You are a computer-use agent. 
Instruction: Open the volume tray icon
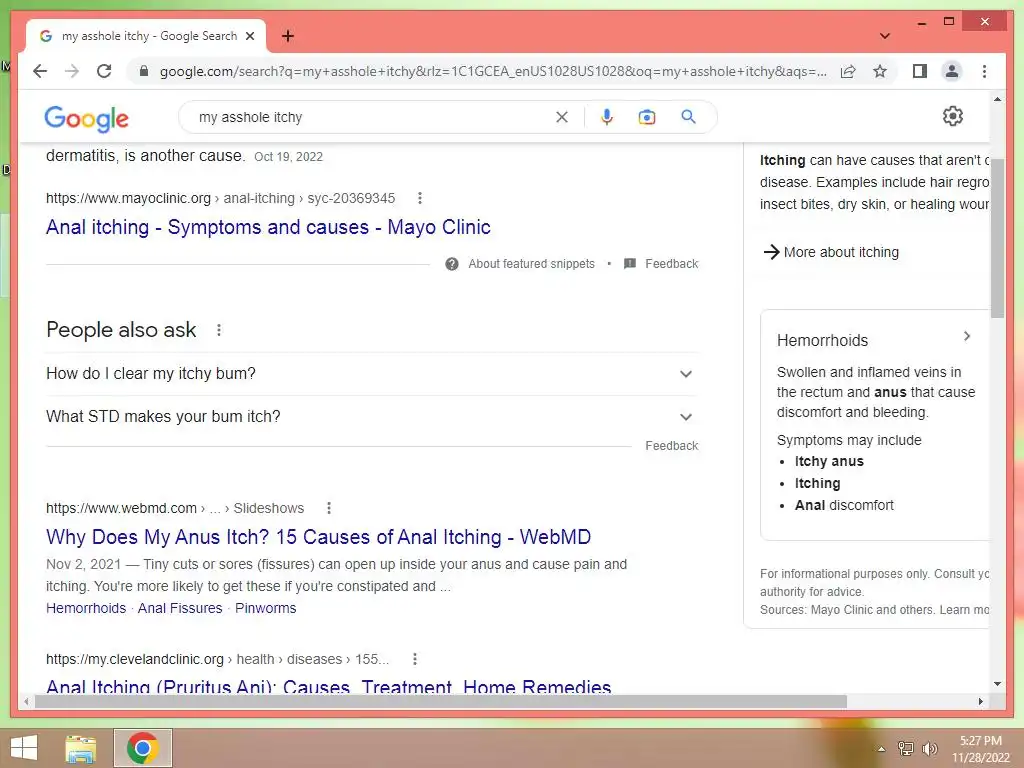click(x=929, y=749)
